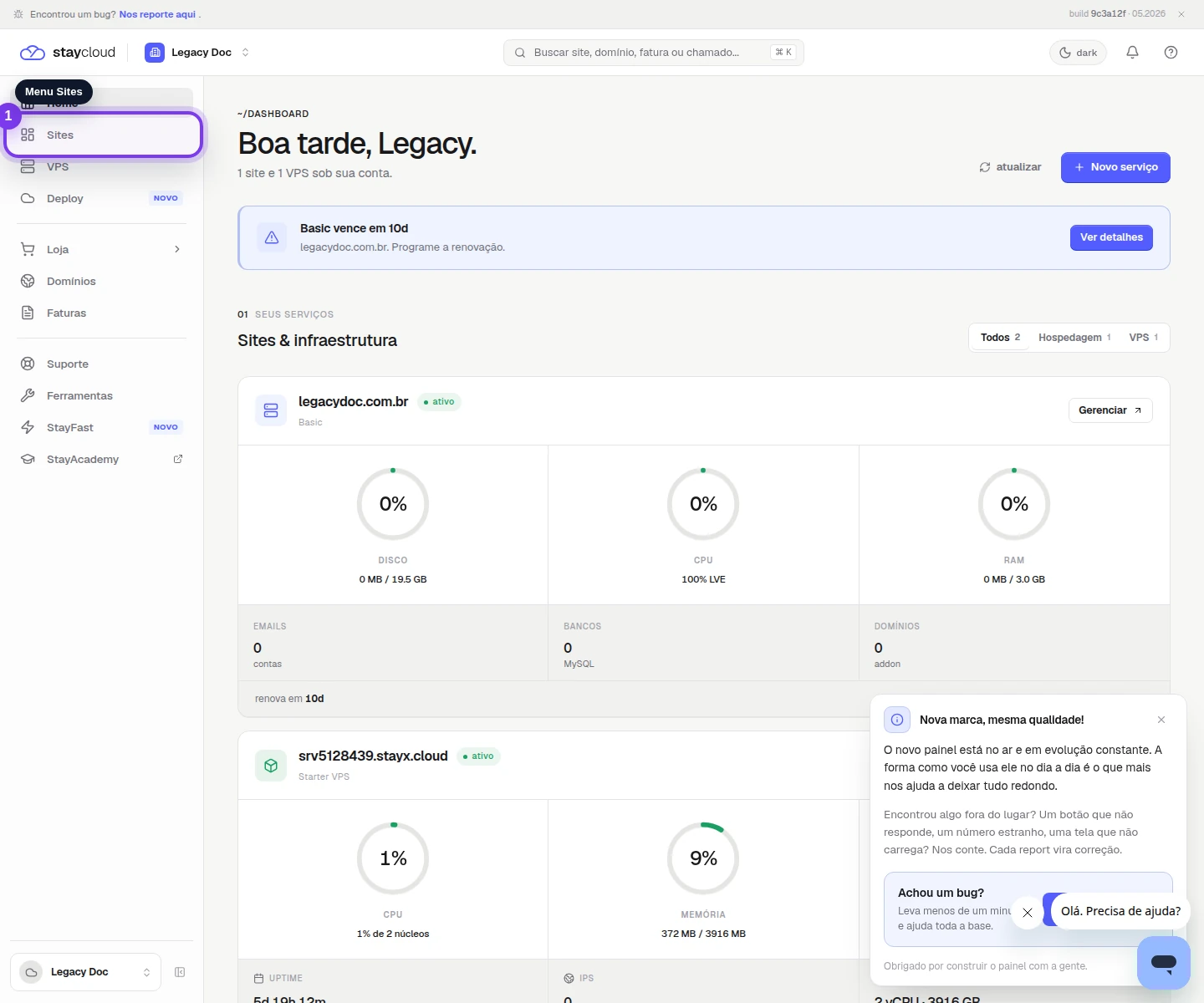Select the VPS filter tab
Screen dimensions: 1204x1003
[x=1143, y=338]
